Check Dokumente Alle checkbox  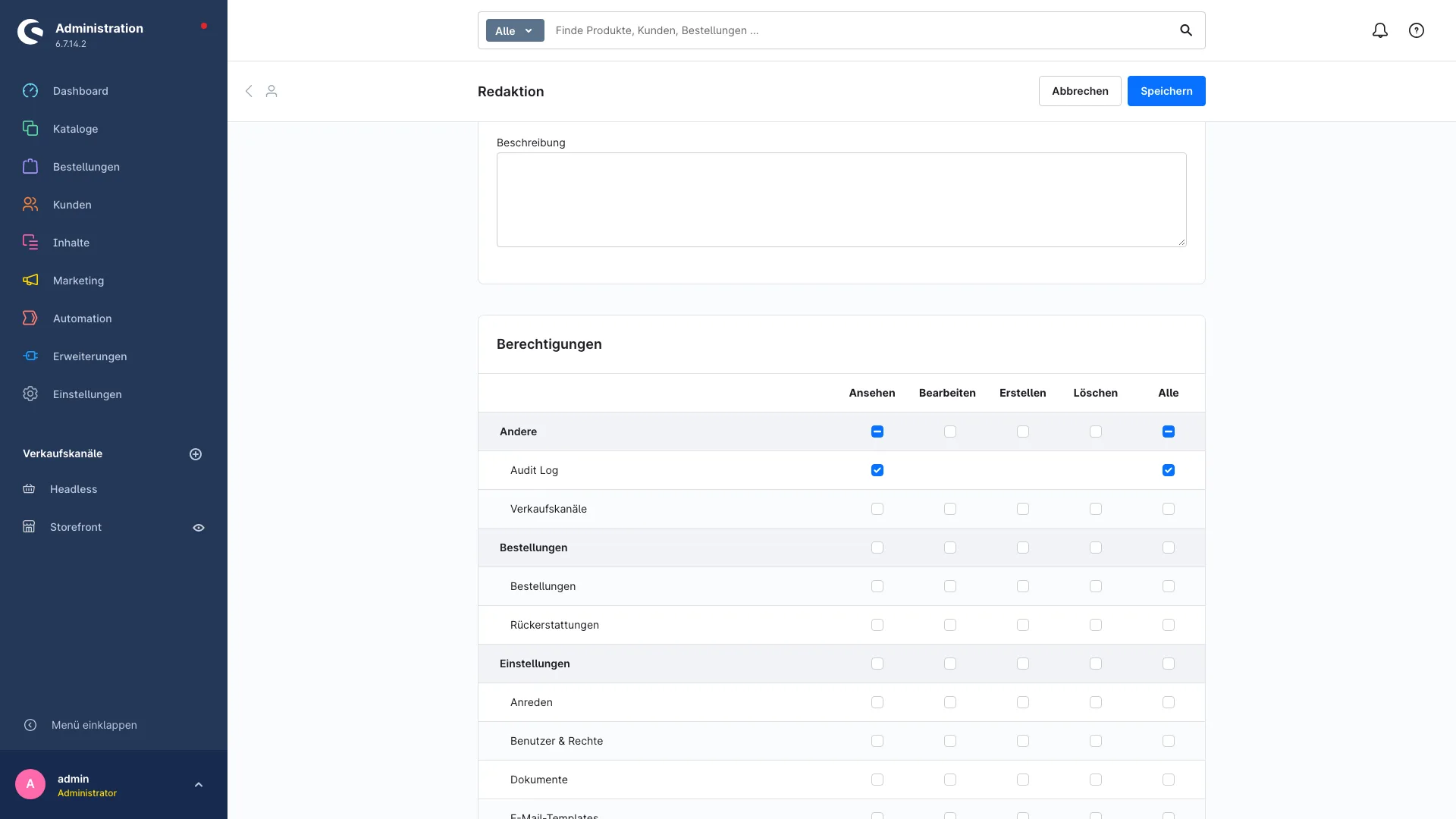point(1169,780)
